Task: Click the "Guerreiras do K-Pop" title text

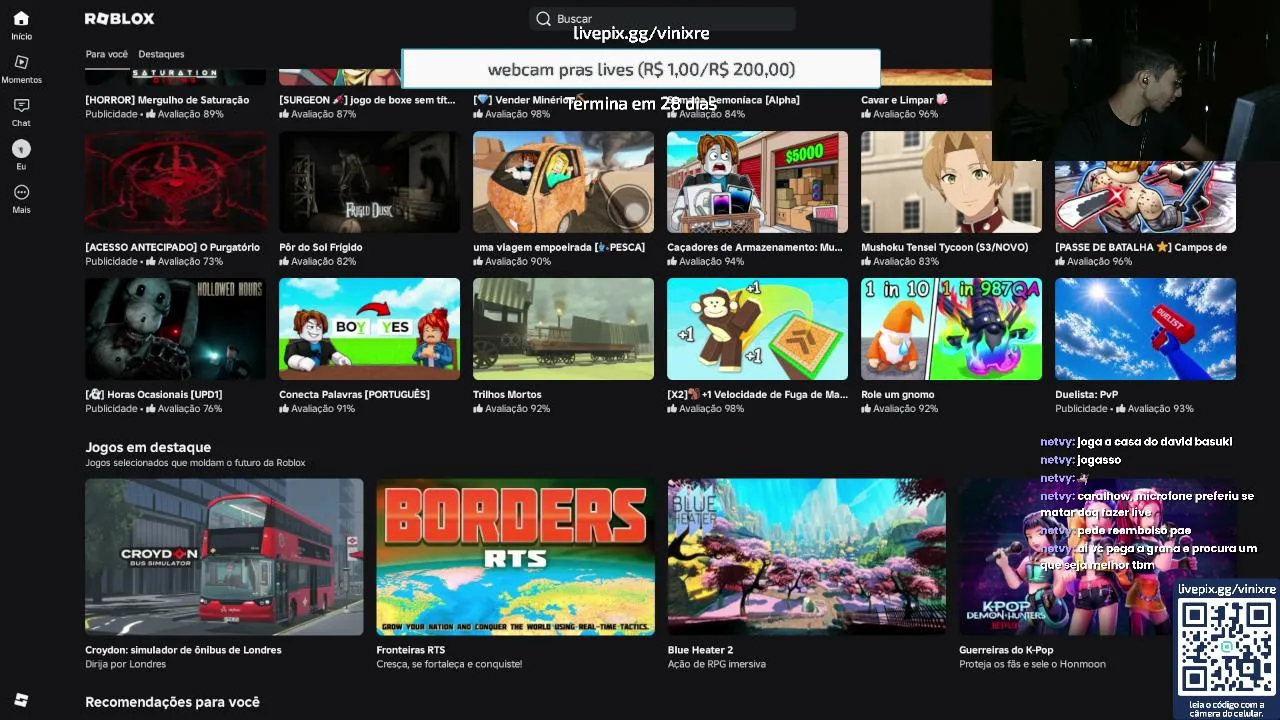Action: tap(1006, 650)
